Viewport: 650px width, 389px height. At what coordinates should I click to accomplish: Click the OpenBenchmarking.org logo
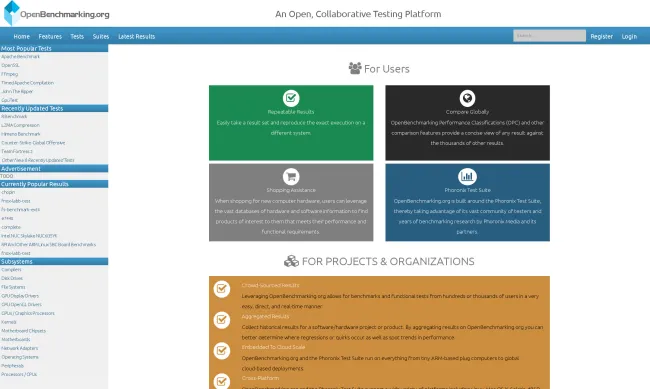pyautogui.click(x=56, y=13)
